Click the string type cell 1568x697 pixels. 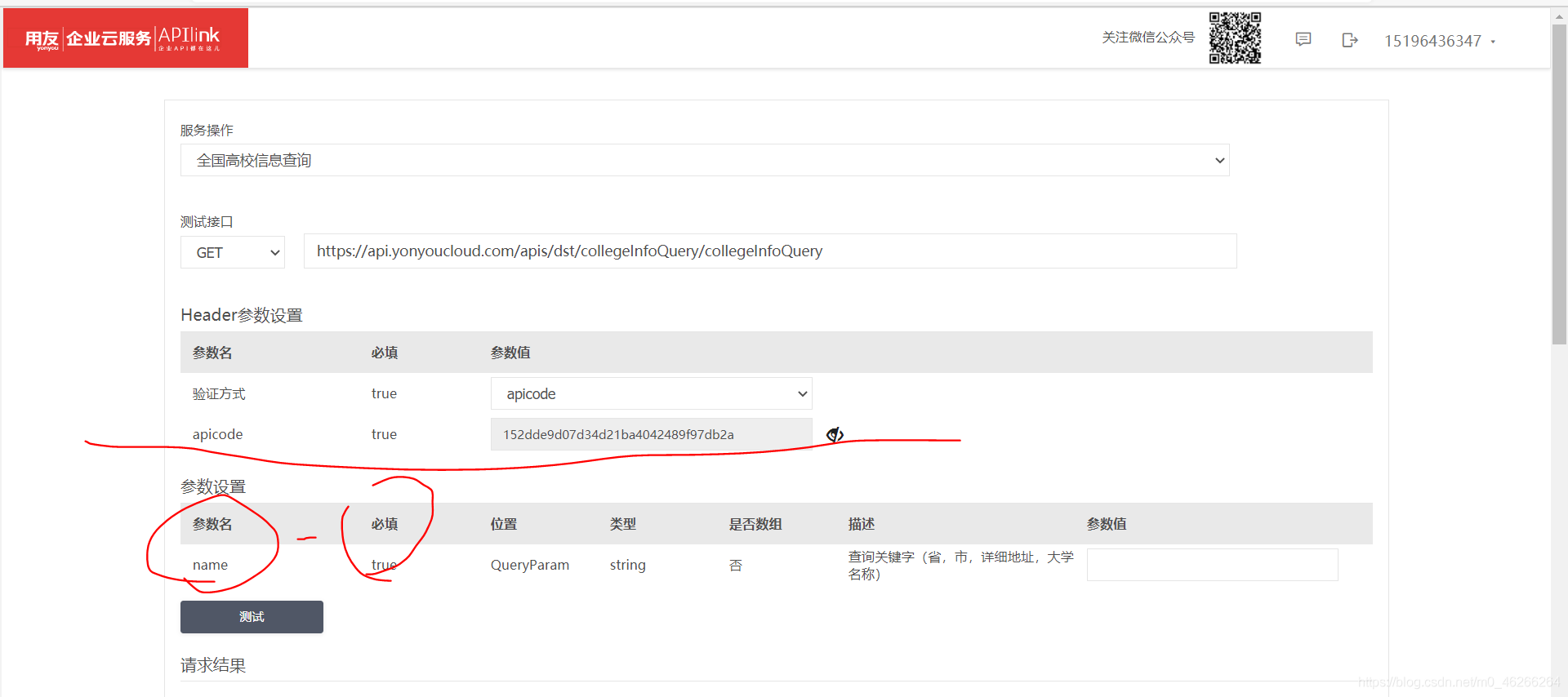[x=627, y=565]
